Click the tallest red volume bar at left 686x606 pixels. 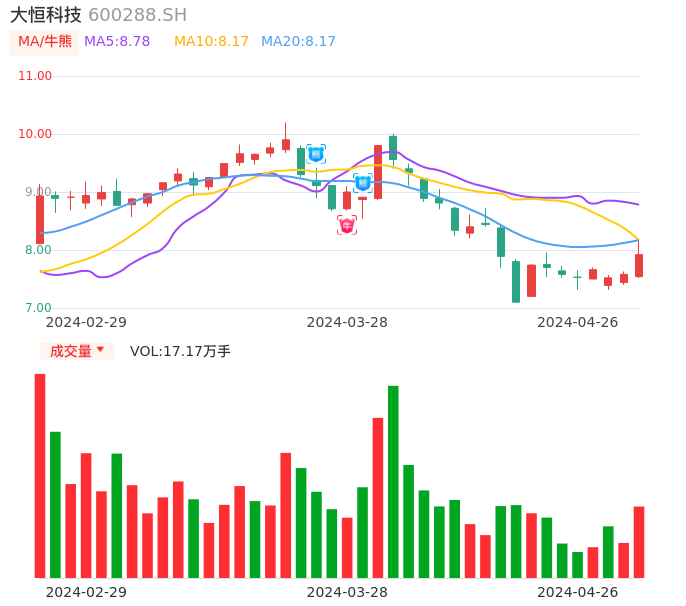[x=40, y=476]
